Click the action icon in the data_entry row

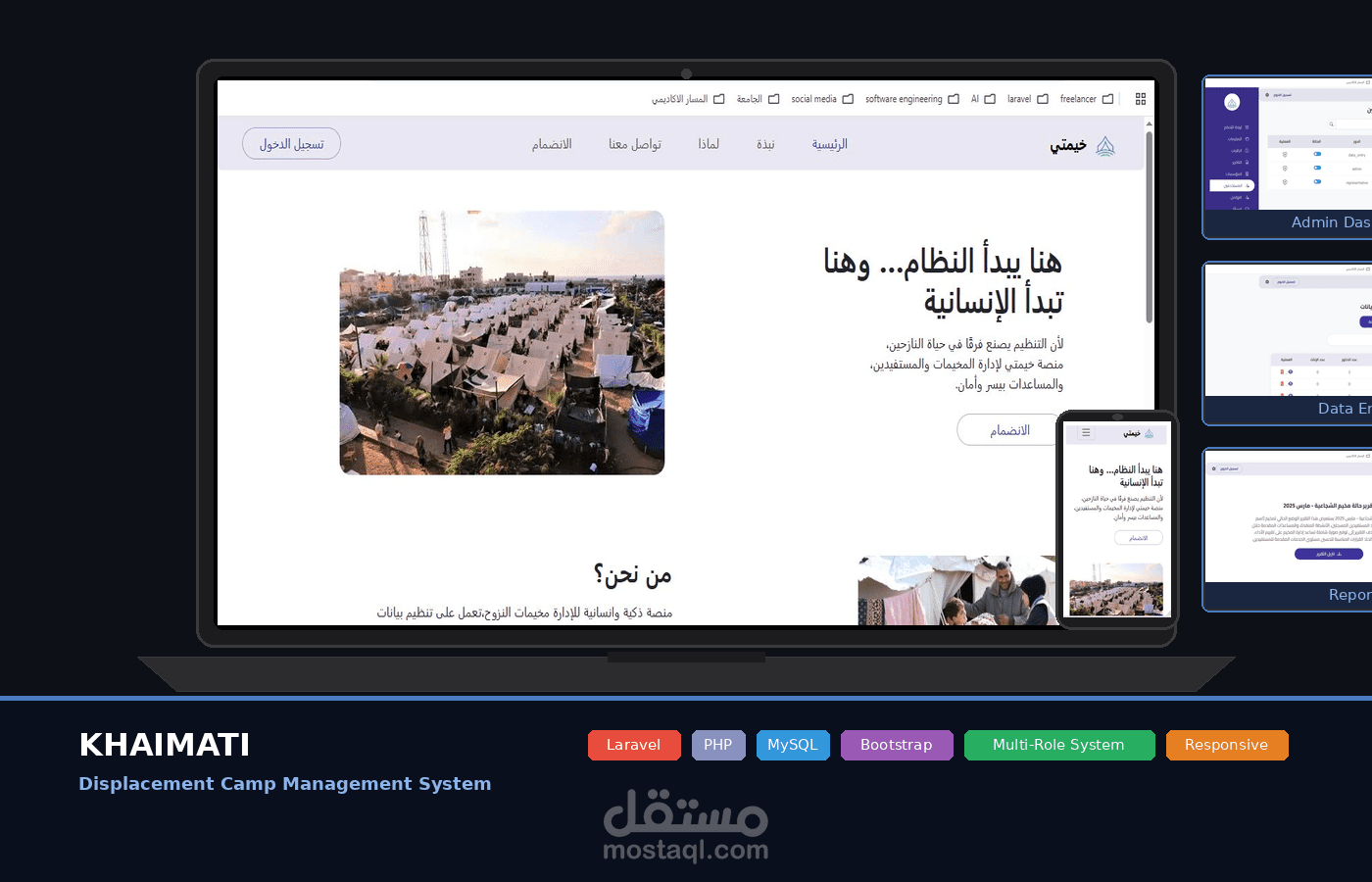coord(1285,155)
